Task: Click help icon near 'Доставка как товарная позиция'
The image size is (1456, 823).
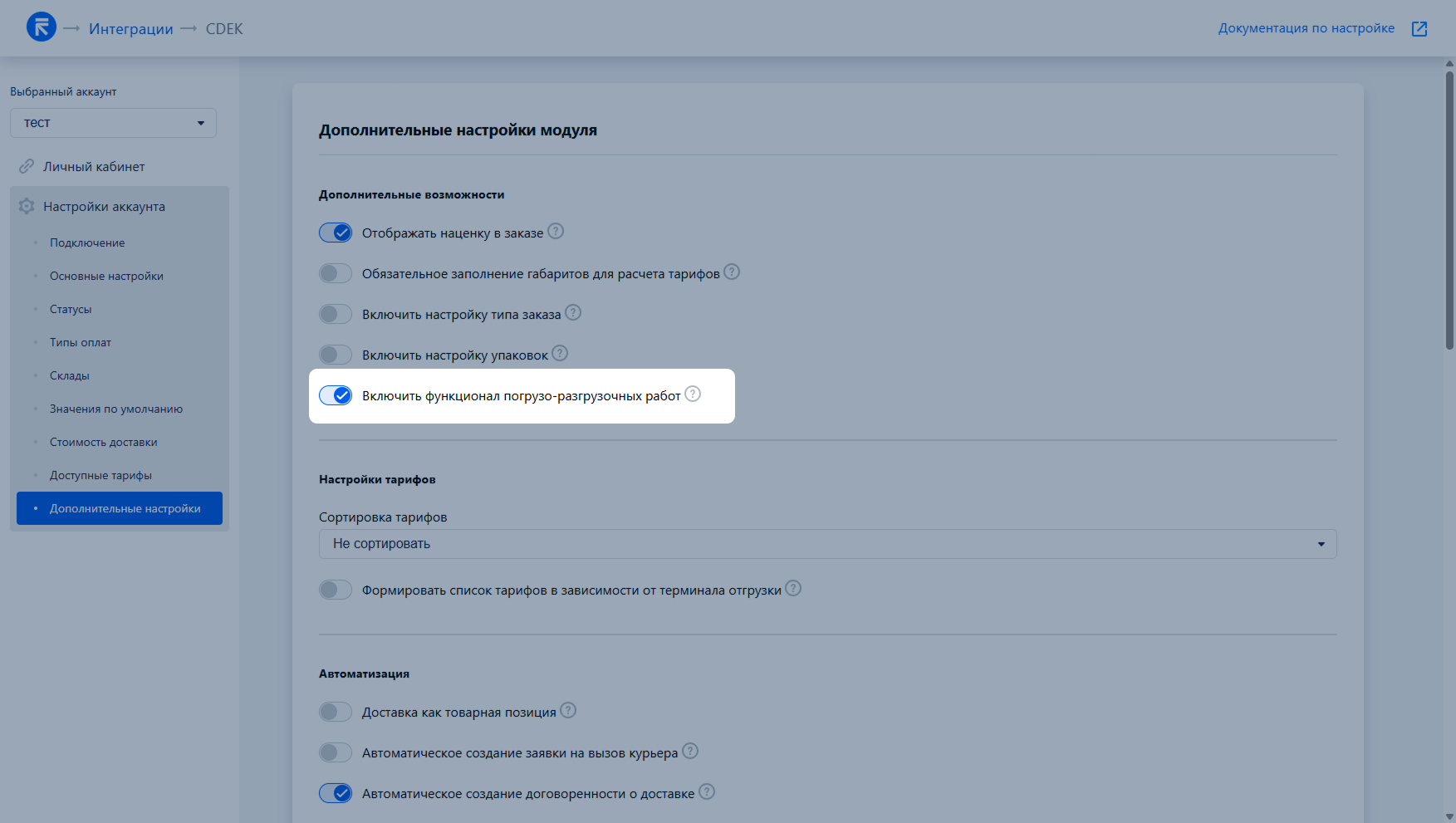Action: 568,711
